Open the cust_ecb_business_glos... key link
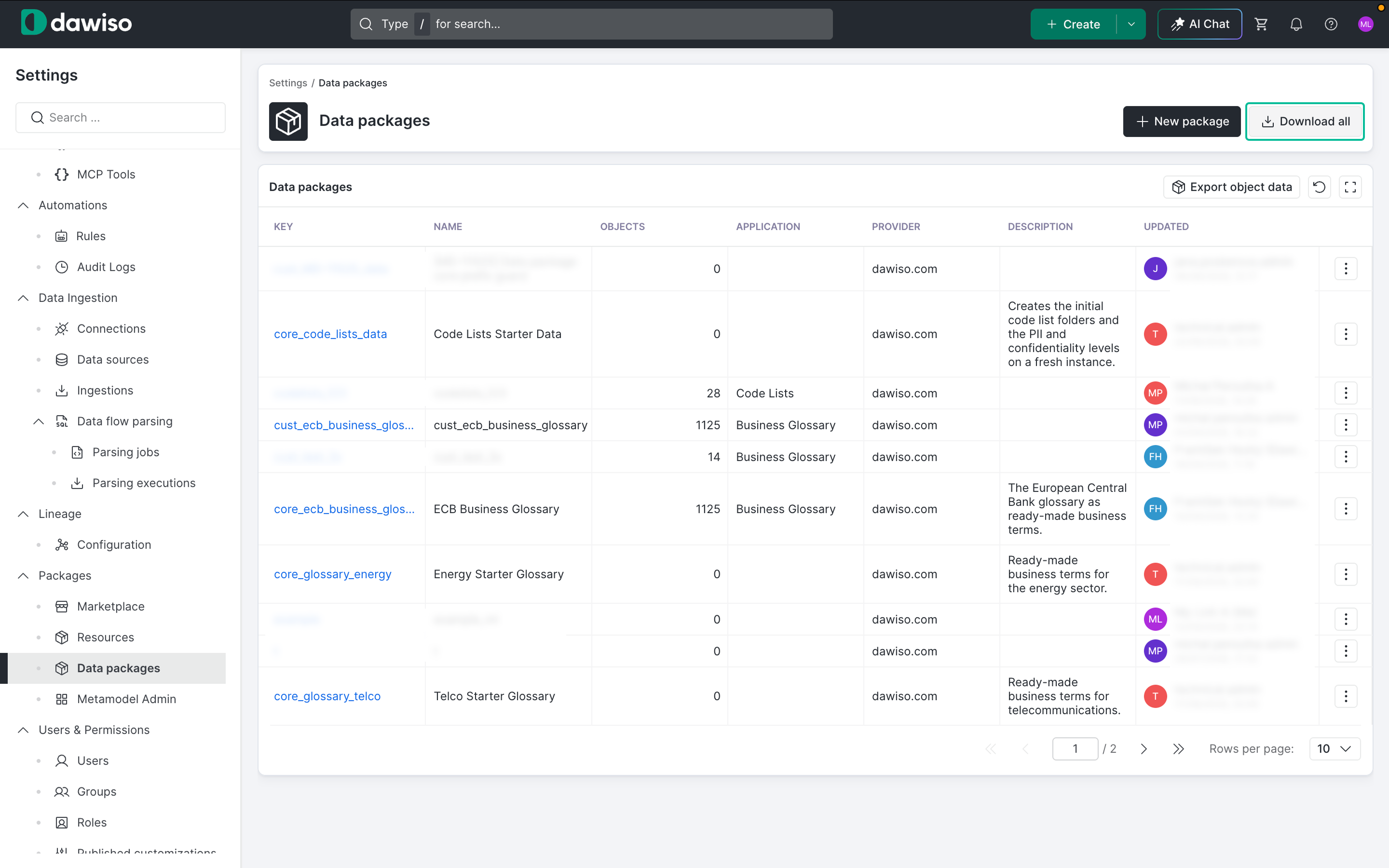The image size is (1389, 868). point(343,425)
